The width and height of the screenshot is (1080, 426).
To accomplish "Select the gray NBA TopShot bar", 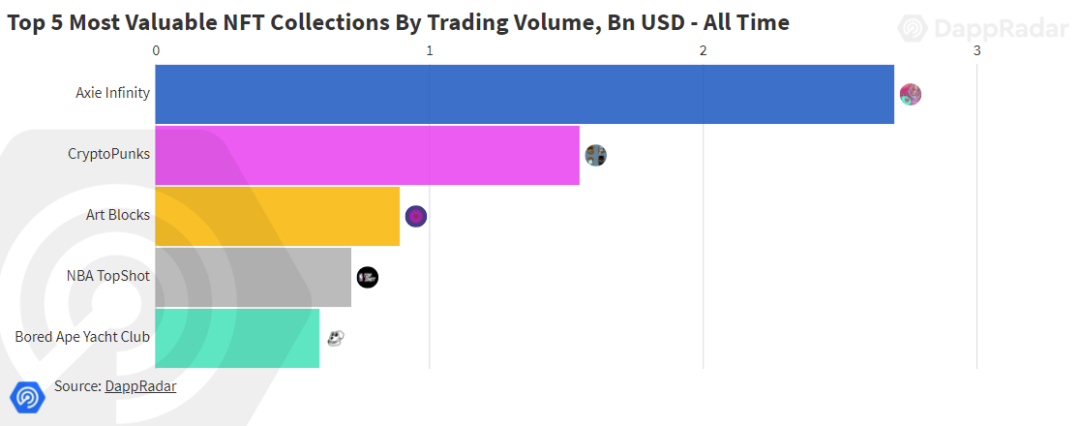I will click(x=253, y=277).
